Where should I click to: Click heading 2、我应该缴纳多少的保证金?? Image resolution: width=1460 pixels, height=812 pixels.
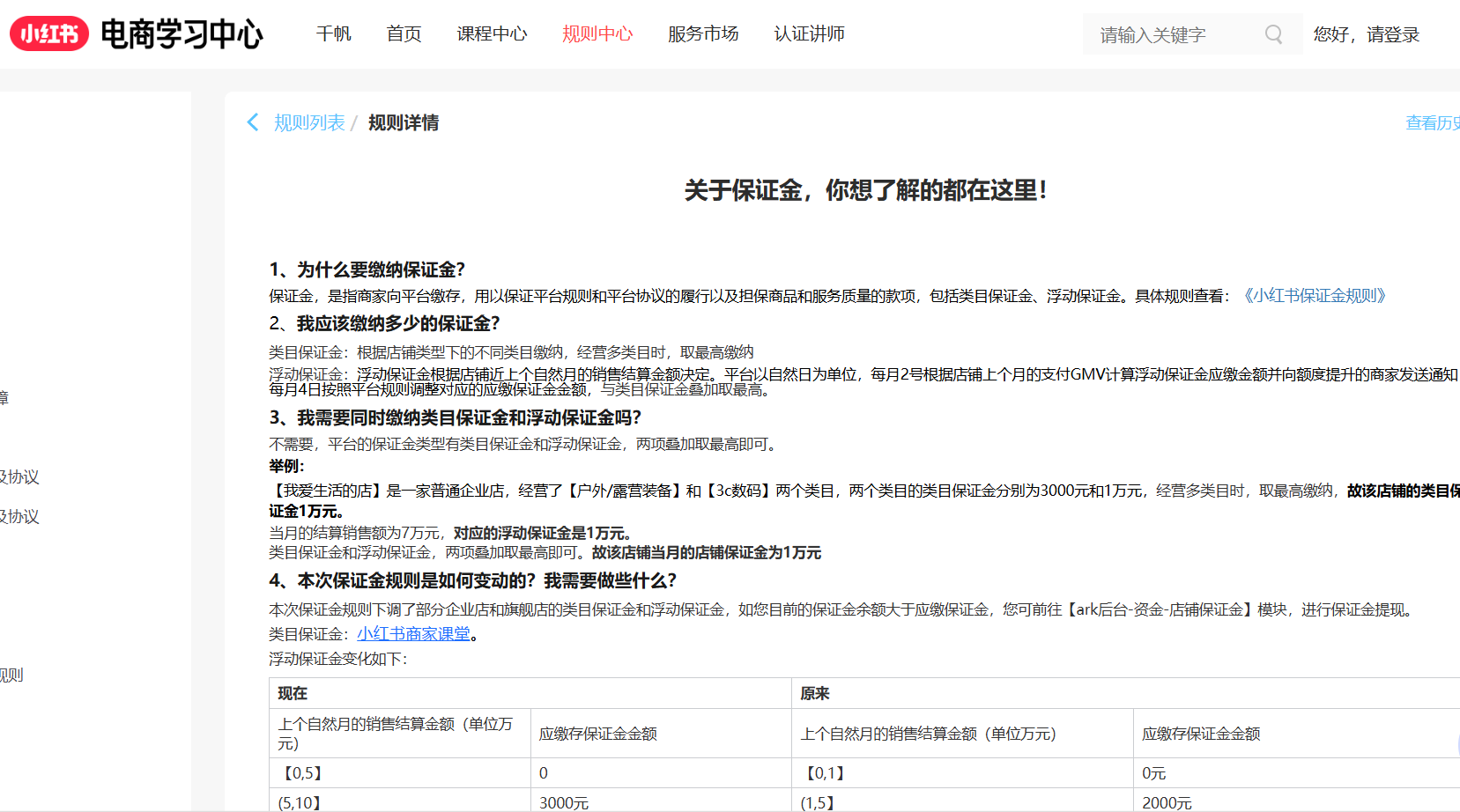click(x=385, y=323)
